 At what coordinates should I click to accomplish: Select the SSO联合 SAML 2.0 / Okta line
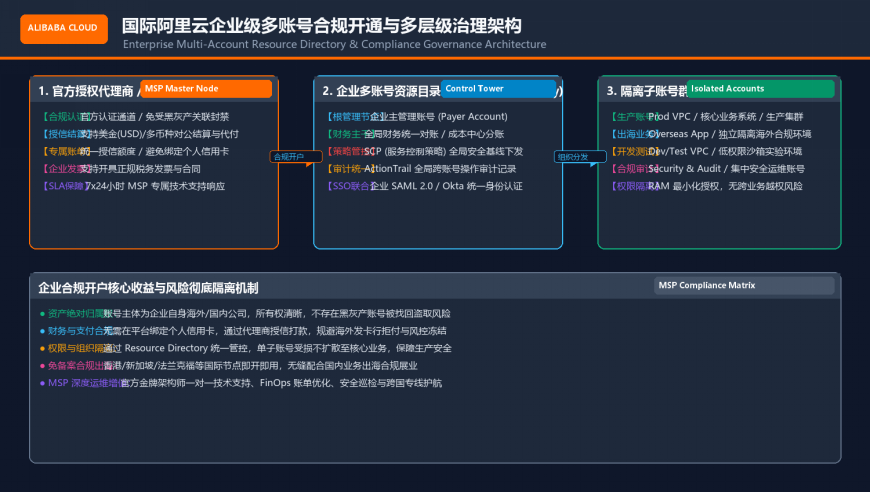[425, 186]
